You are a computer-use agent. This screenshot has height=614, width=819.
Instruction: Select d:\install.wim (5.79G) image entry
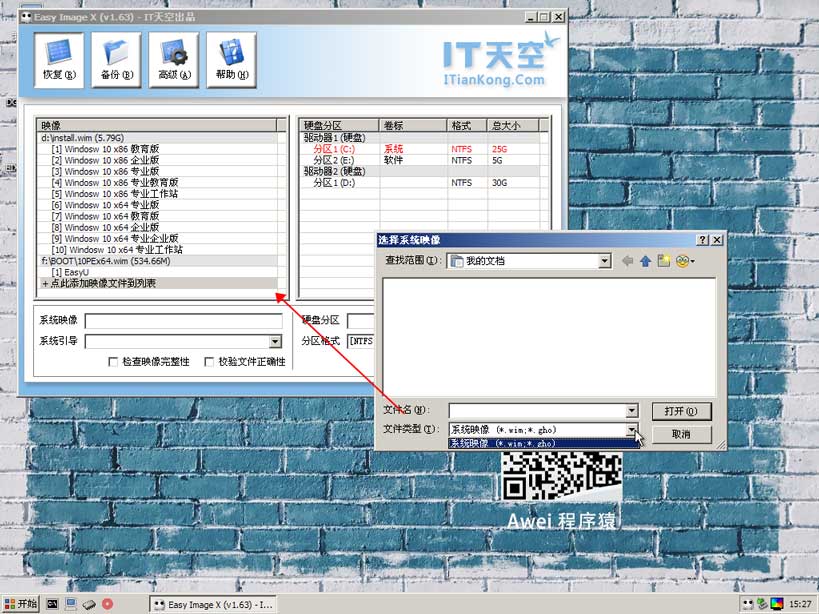click(x=157, y=138)
